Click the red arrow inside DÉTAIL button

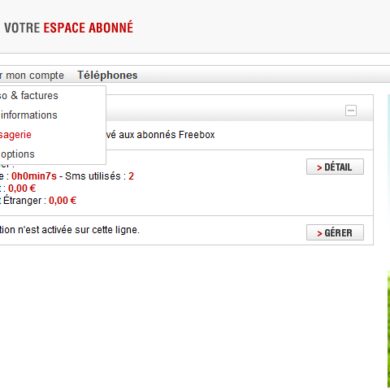coord(319,168)
